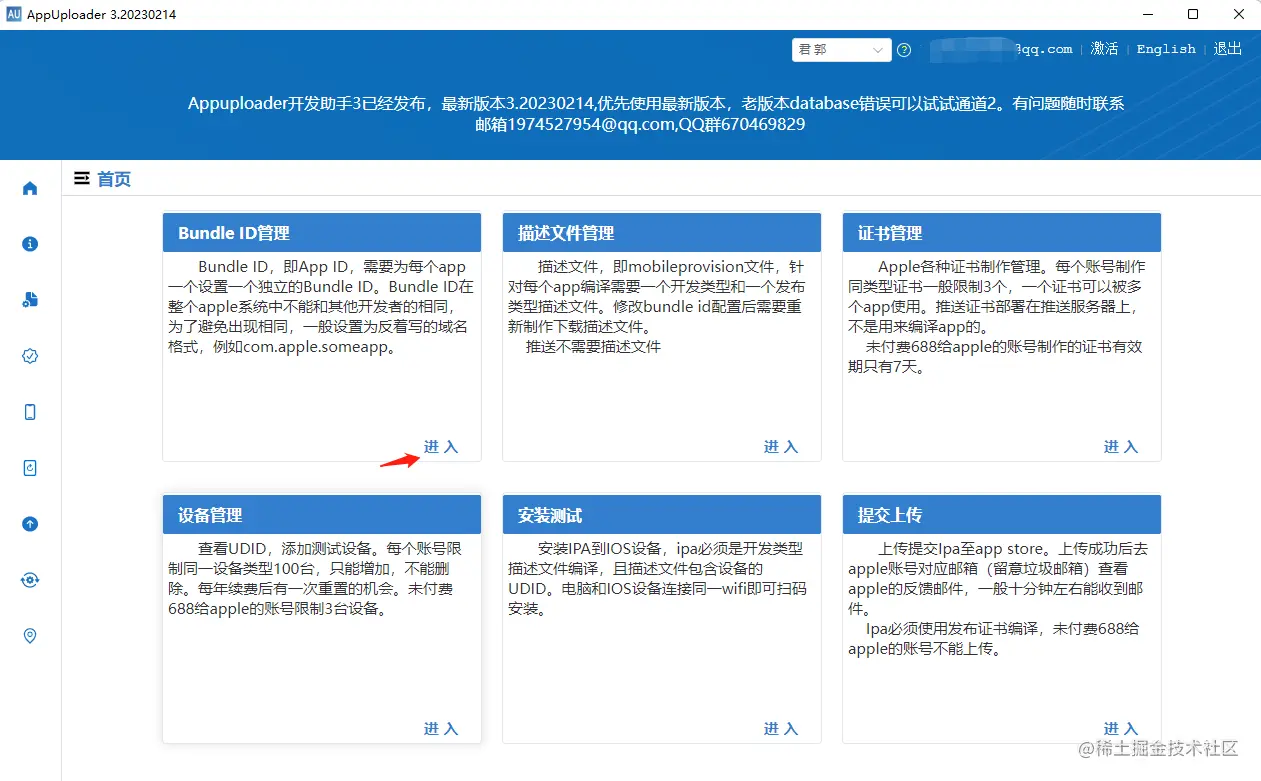Toggle the hamburger menu icon beside 首页
Image resolution: width=1261 pixels, height=781 pixels.
[82, 179]
